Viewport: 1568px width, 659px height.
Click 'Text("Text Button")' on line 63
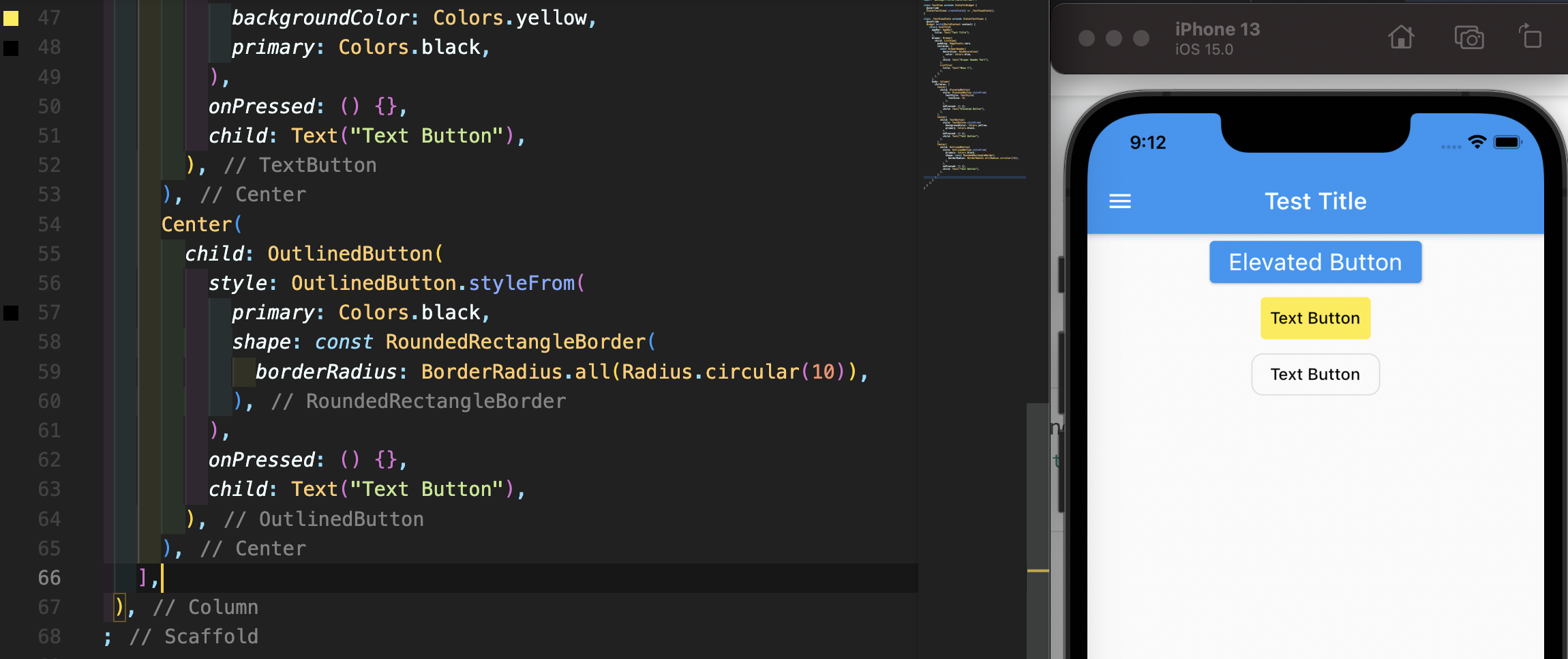[402, 489]
